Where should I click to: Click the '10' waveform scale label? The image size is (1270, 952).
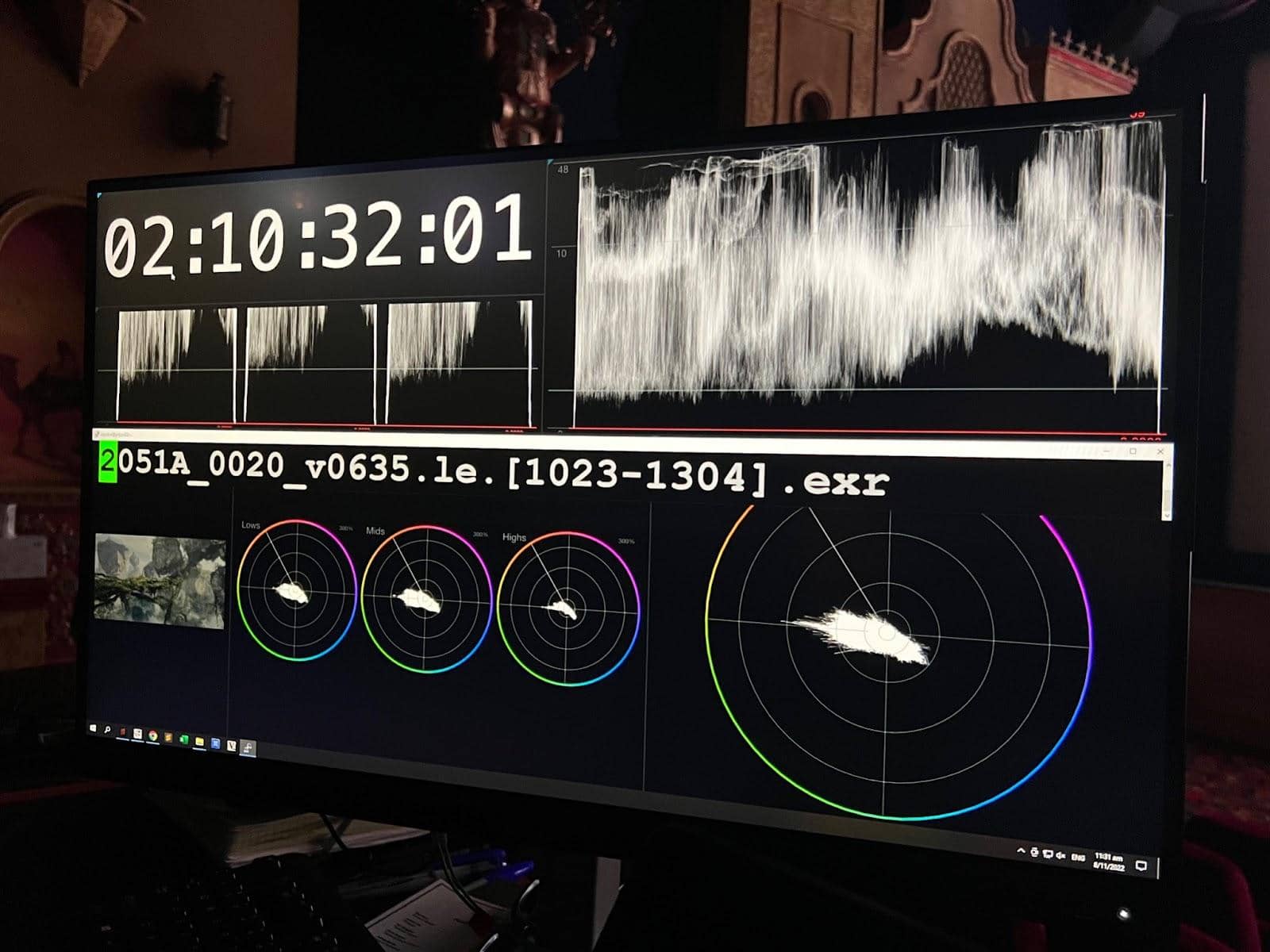coord(562,254)
